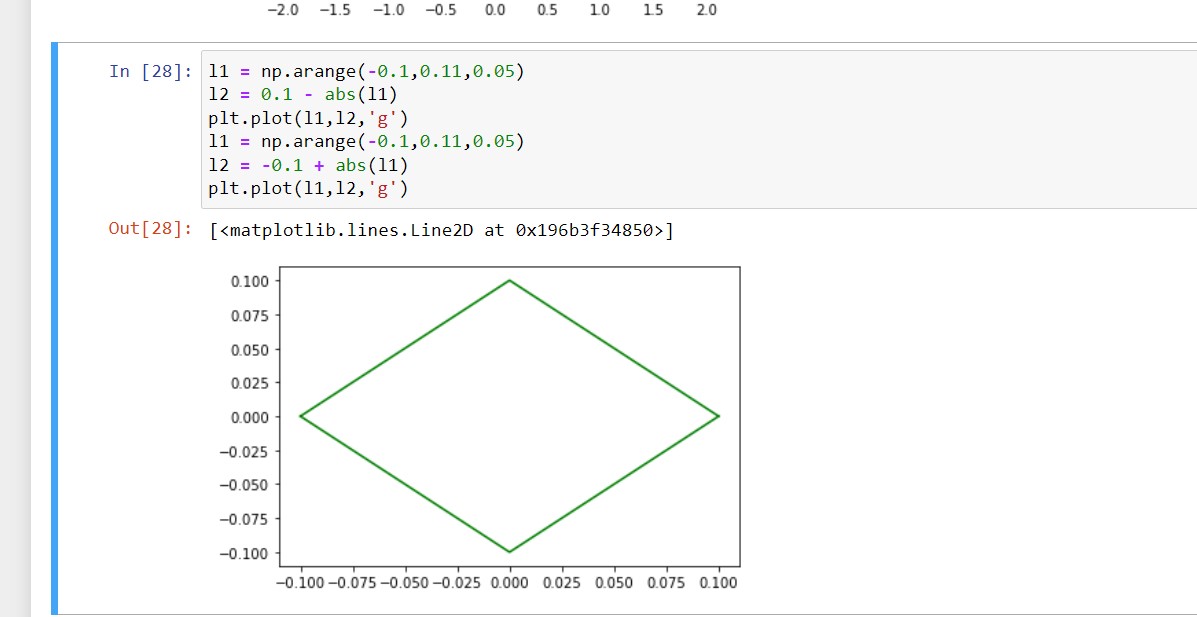Viewport: 1197px width, 617px height.
Task: Click the Out[28] output prompt
Action: [151, 229]
